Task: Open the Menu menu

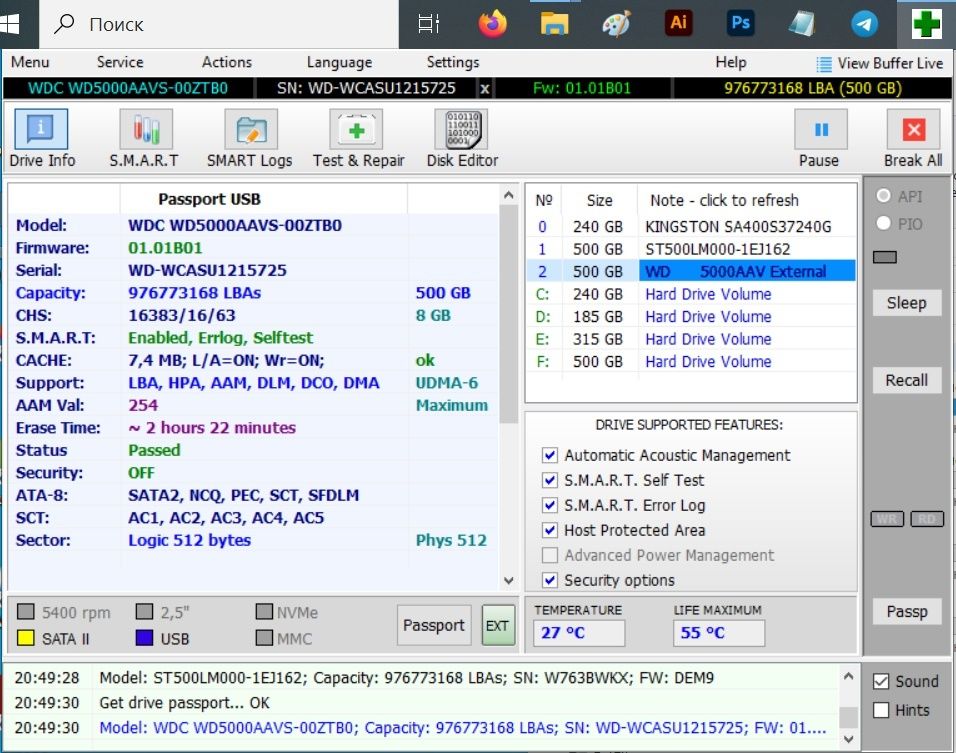Action: (30, 62)
